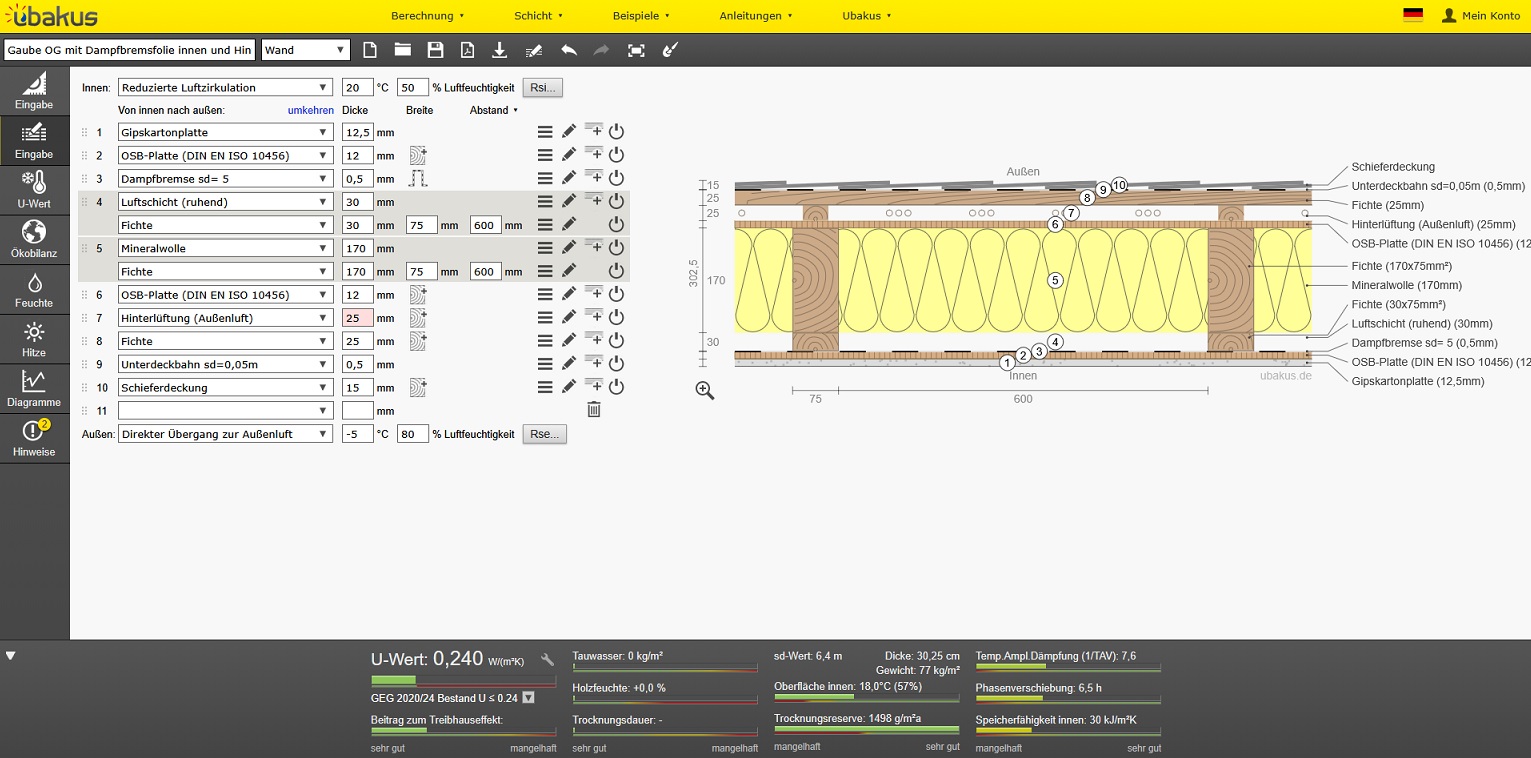
Task: Open the GEG 2020/24 Bestand requirement dropdown
Action: pos(528,698)
